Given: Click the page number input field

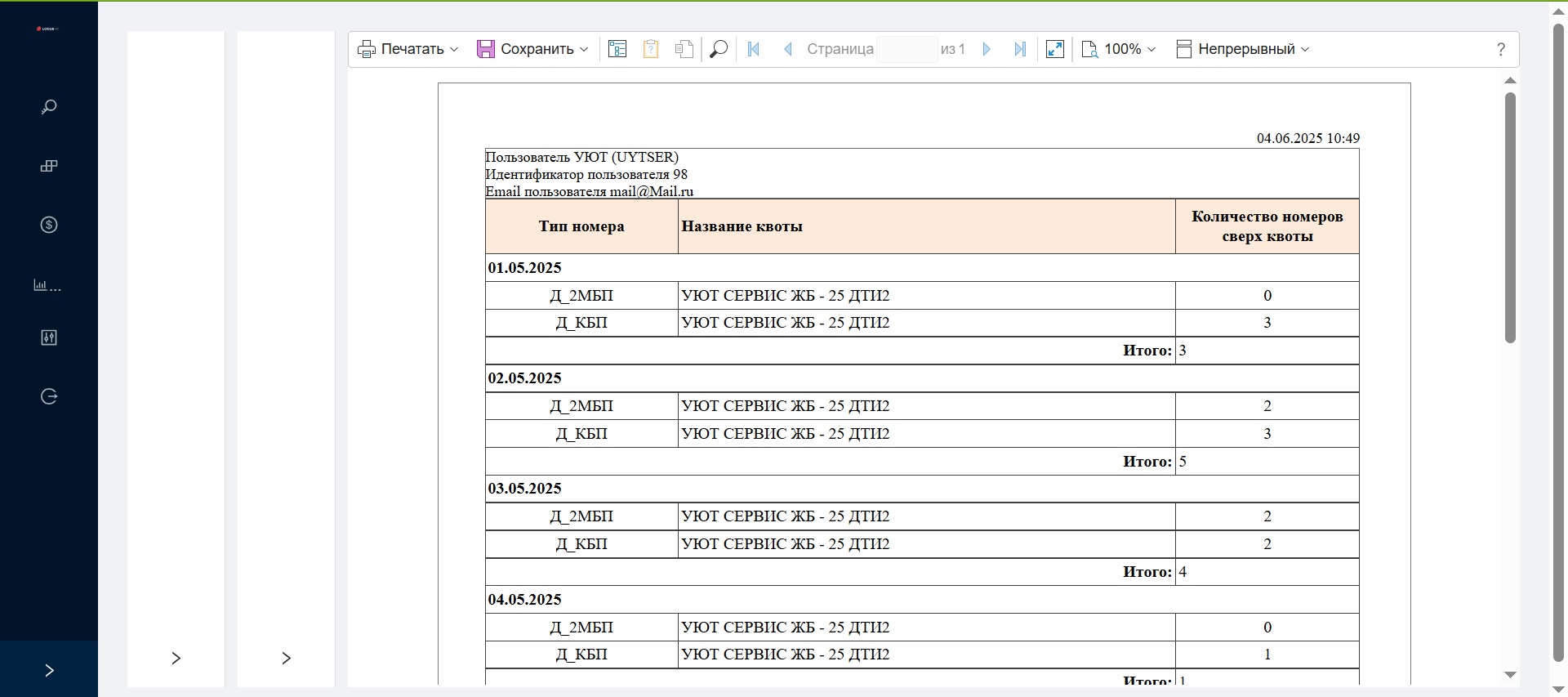Looking at the screenshot, I should coord(906,50).
